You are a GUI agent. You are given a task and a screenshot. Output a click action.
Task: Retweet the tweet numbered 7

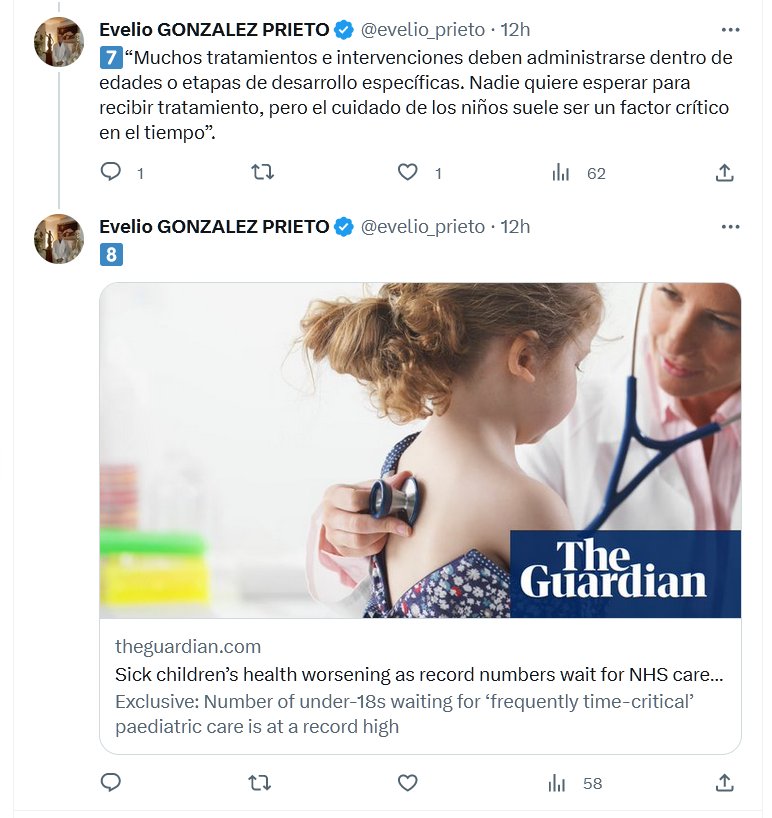click(261, 173)
